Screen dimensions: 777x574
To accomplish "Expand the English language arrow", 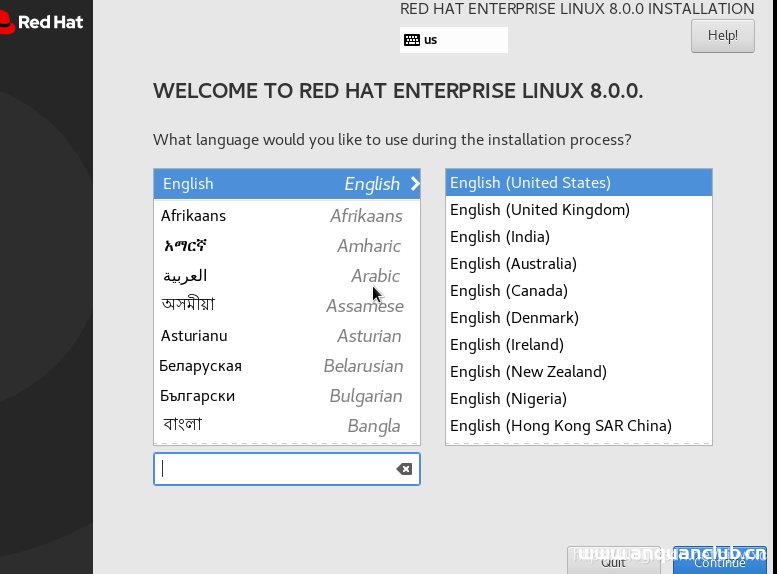I will pyautogui.click(x=414, y=184).
